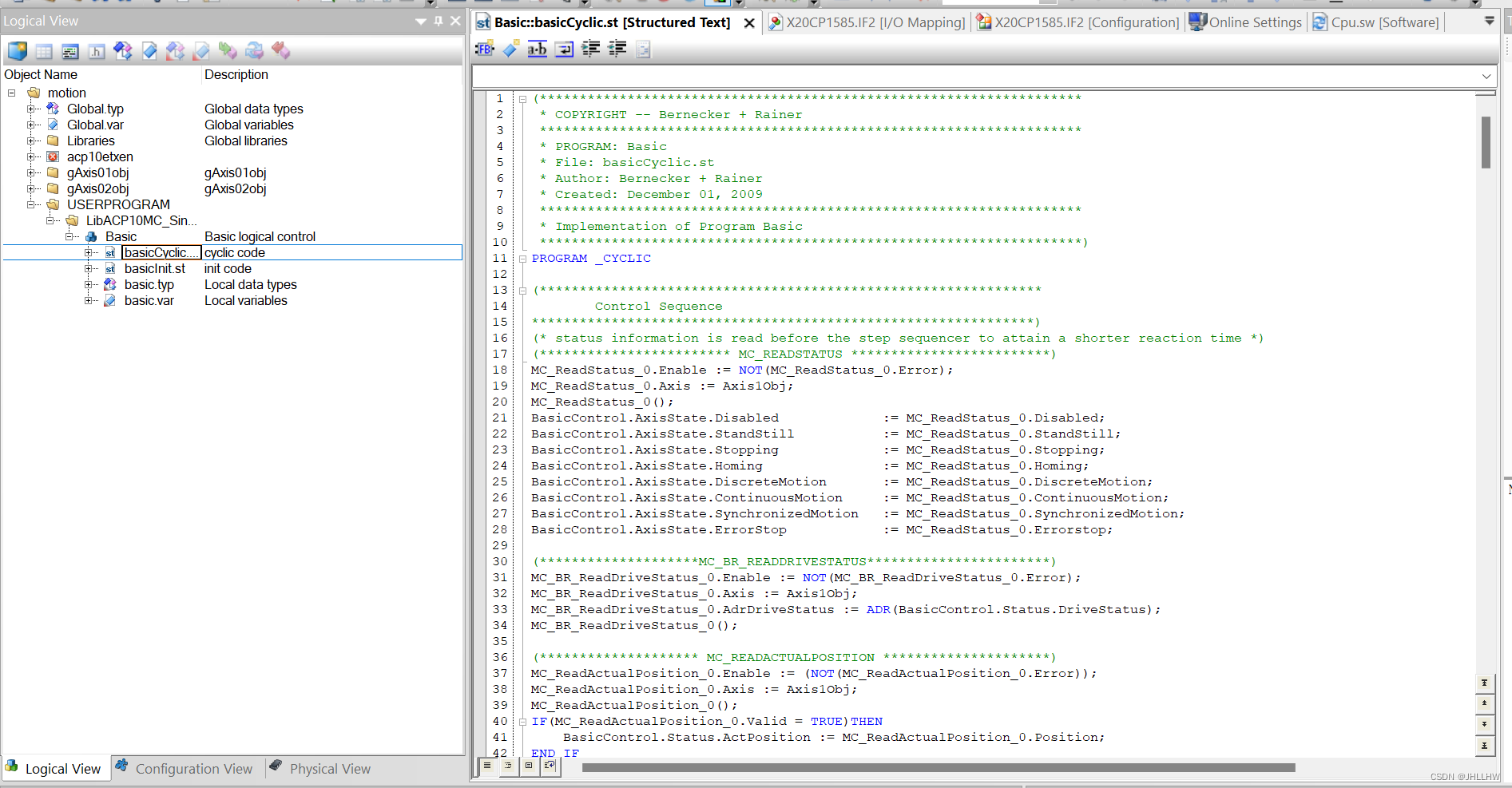Expand the Libraries folder node
The width and height of the screenshot is (1512, 788).
(31, 141)
